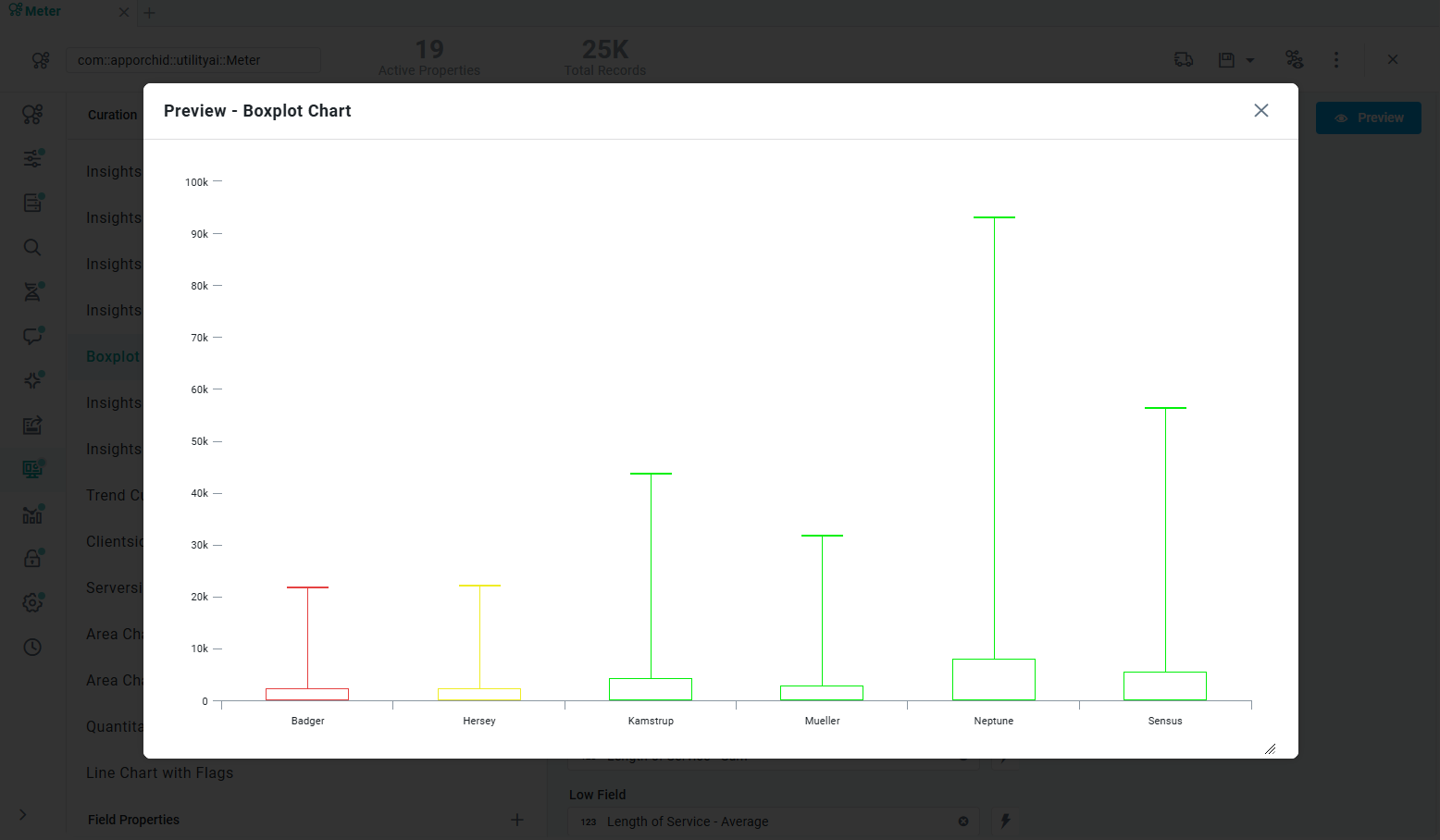Click the delivery truck icon in header
Image resolution: width=1440 pixels, height=840 pixels.
[x=1183, y=60]
